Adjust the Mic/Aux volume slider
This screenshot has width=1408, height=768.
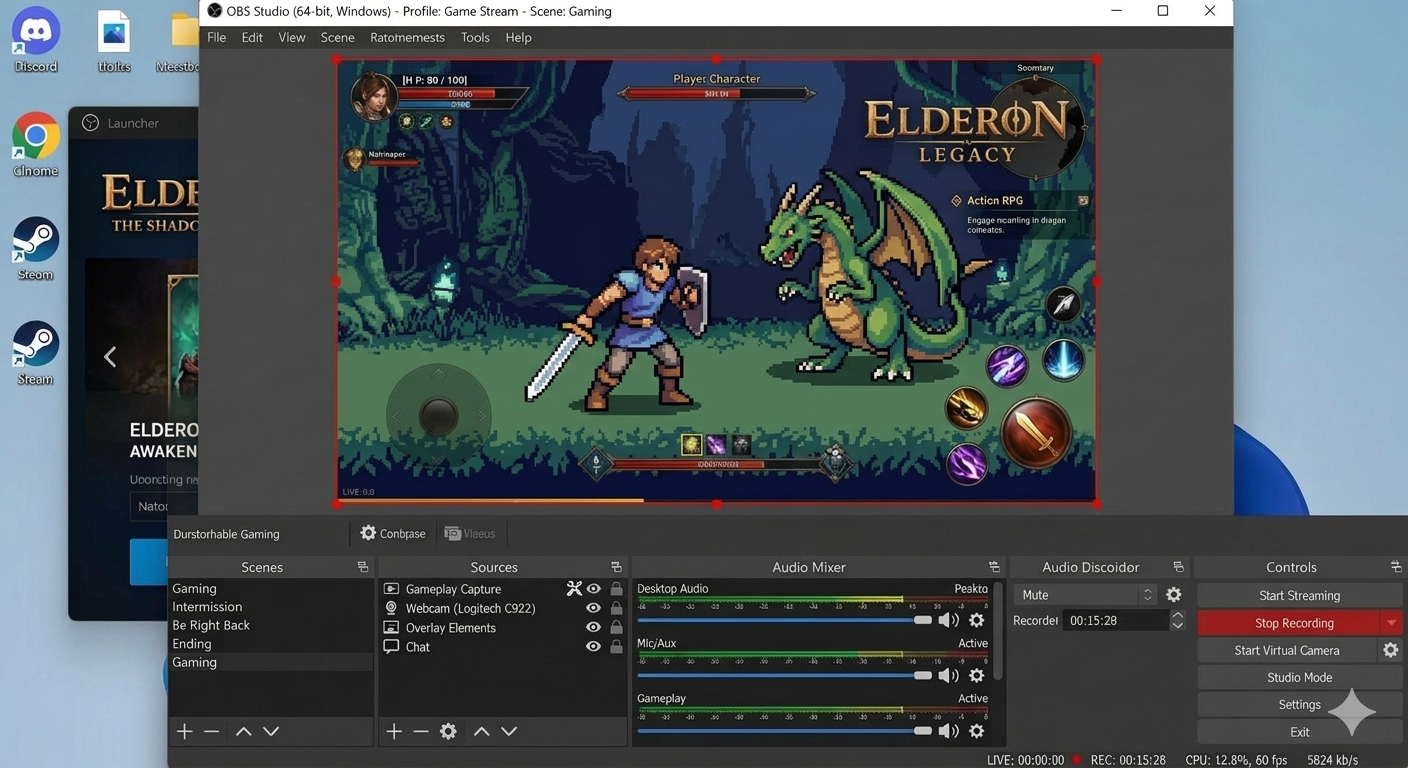tap(786, 676)
